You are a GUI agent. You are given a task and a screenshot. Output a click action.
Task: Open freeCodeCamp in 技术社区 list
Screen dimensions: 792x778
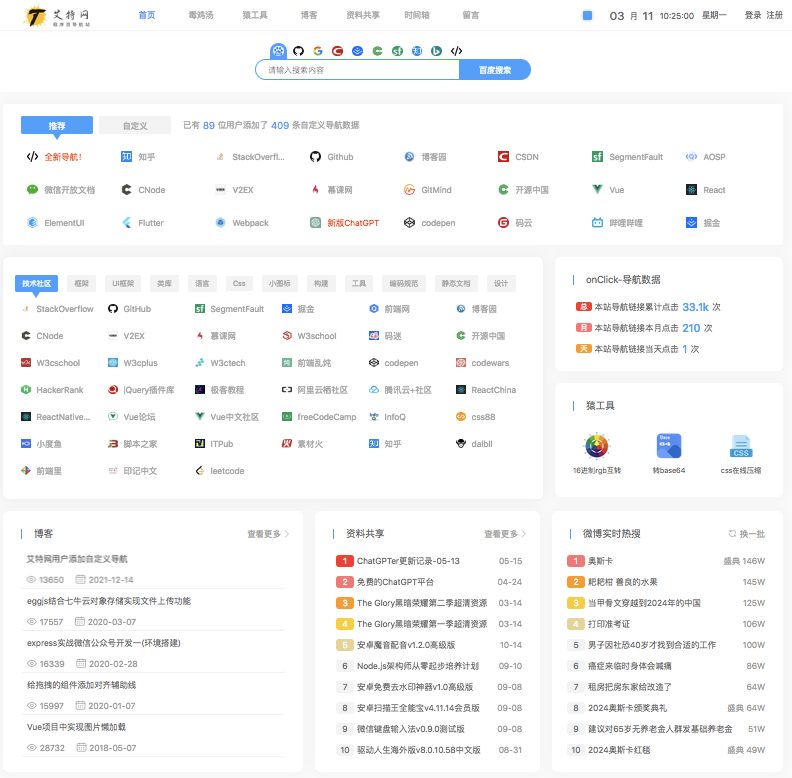(319, 417)
